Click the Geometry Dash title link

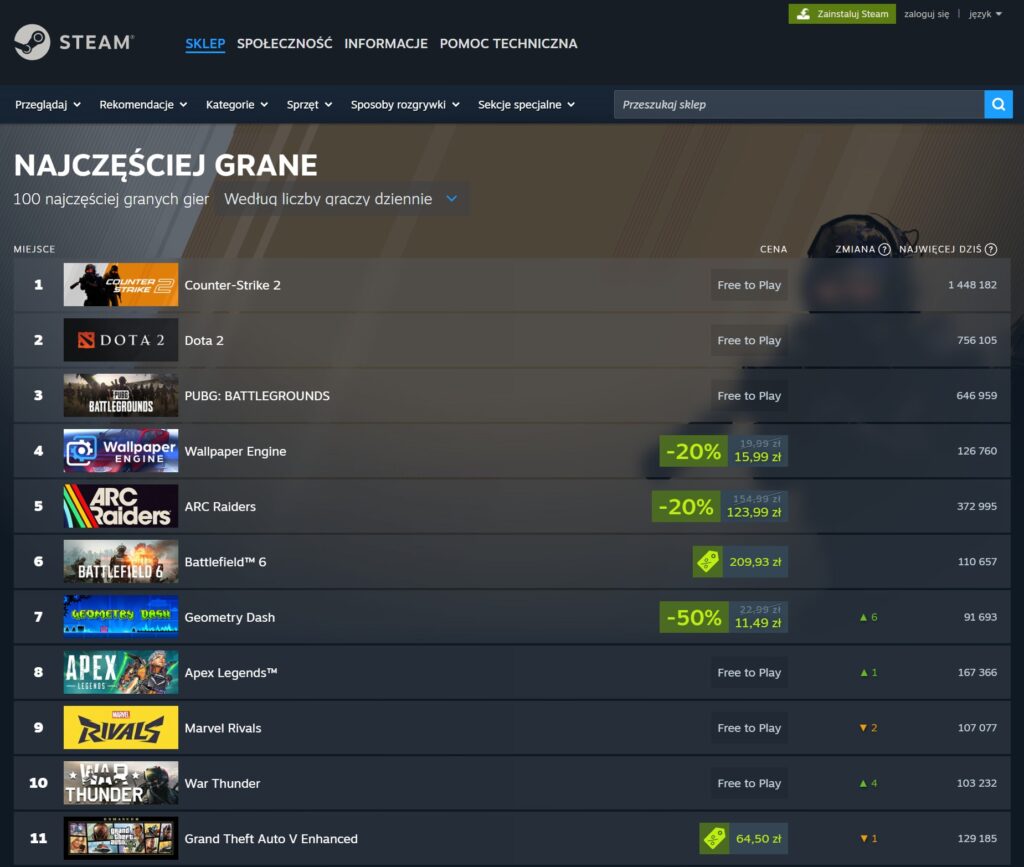[x=229, y=617]
